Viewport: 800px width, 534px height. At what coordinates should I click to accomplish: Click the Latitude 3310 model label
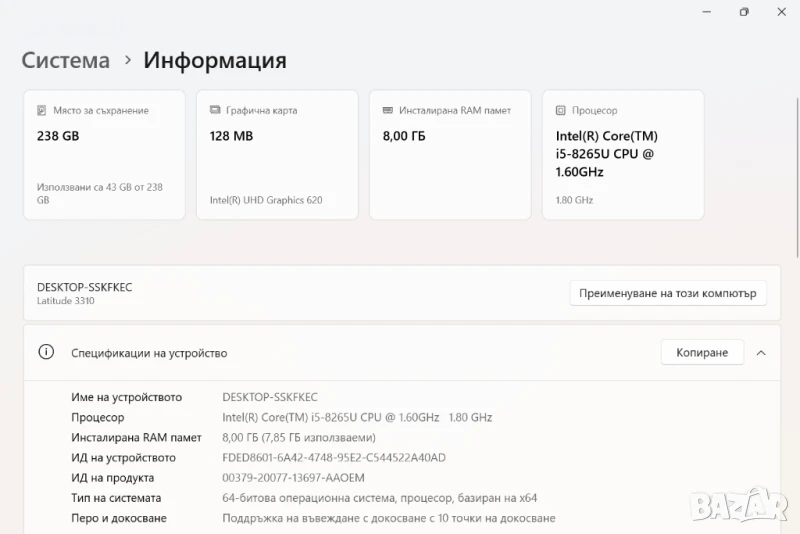coord(66,301)
